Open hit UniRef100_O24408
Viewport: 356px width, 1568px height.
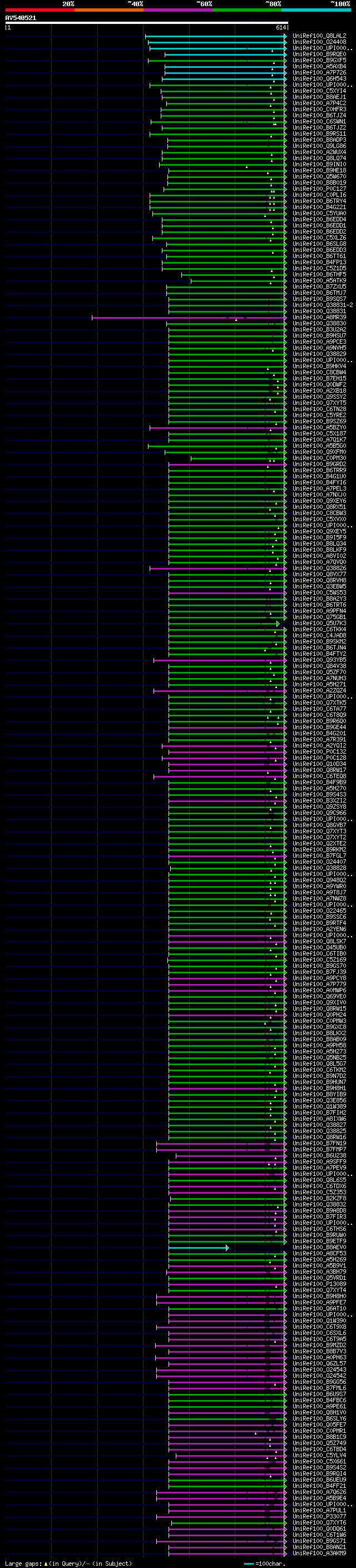(x=319, y=42)
